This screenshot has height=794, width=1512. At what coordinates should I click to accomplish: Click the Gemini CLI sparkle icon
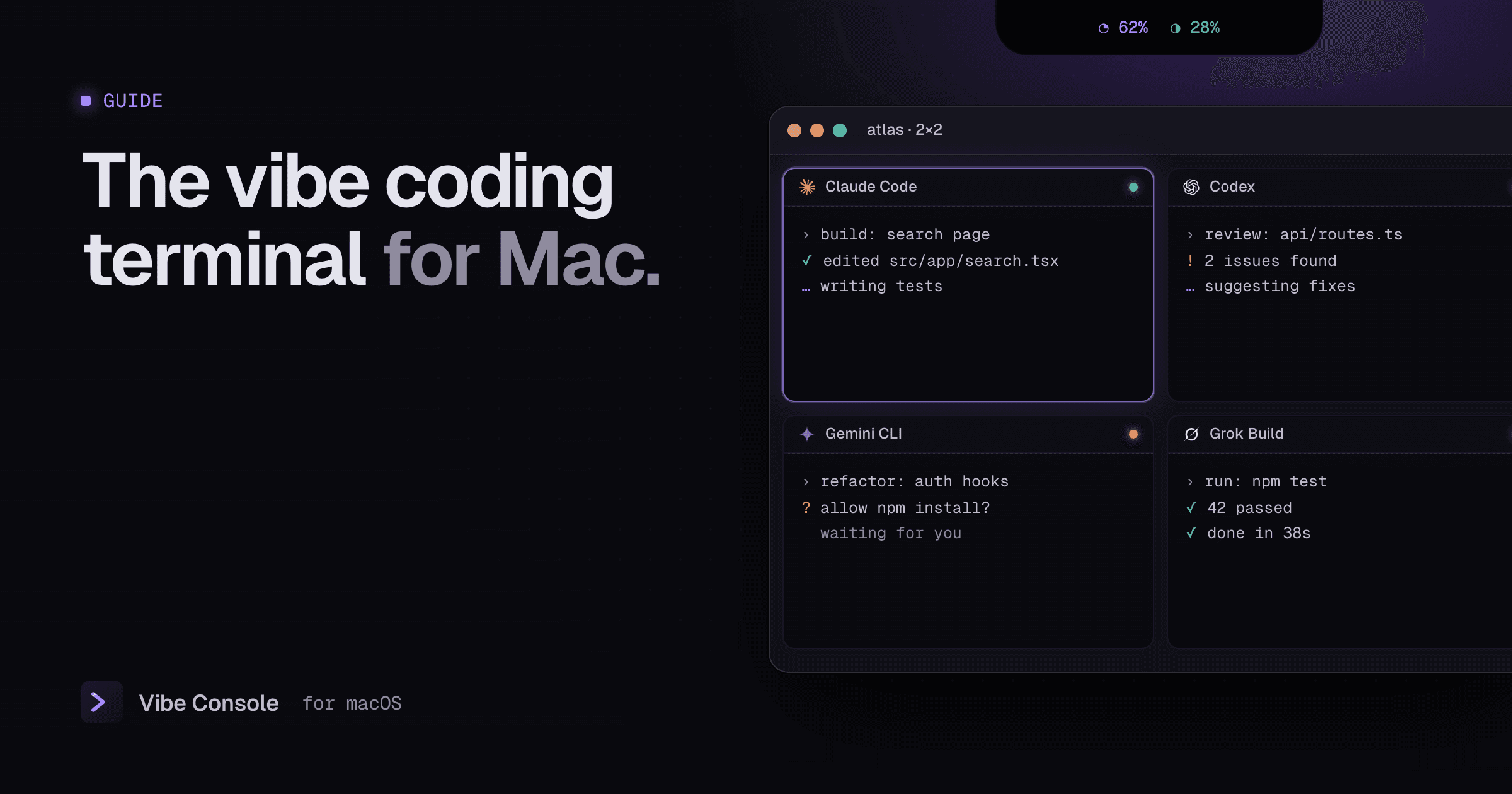pyautogui.click(x=807, y=434)
